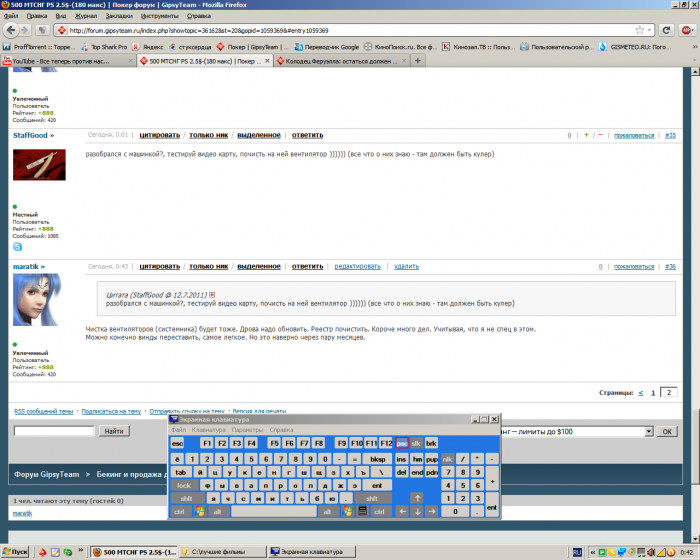Click the tall ent key on the numpad
Viewport: 700px width, 560px height.
pyautogui.click(x=492, y=505)
